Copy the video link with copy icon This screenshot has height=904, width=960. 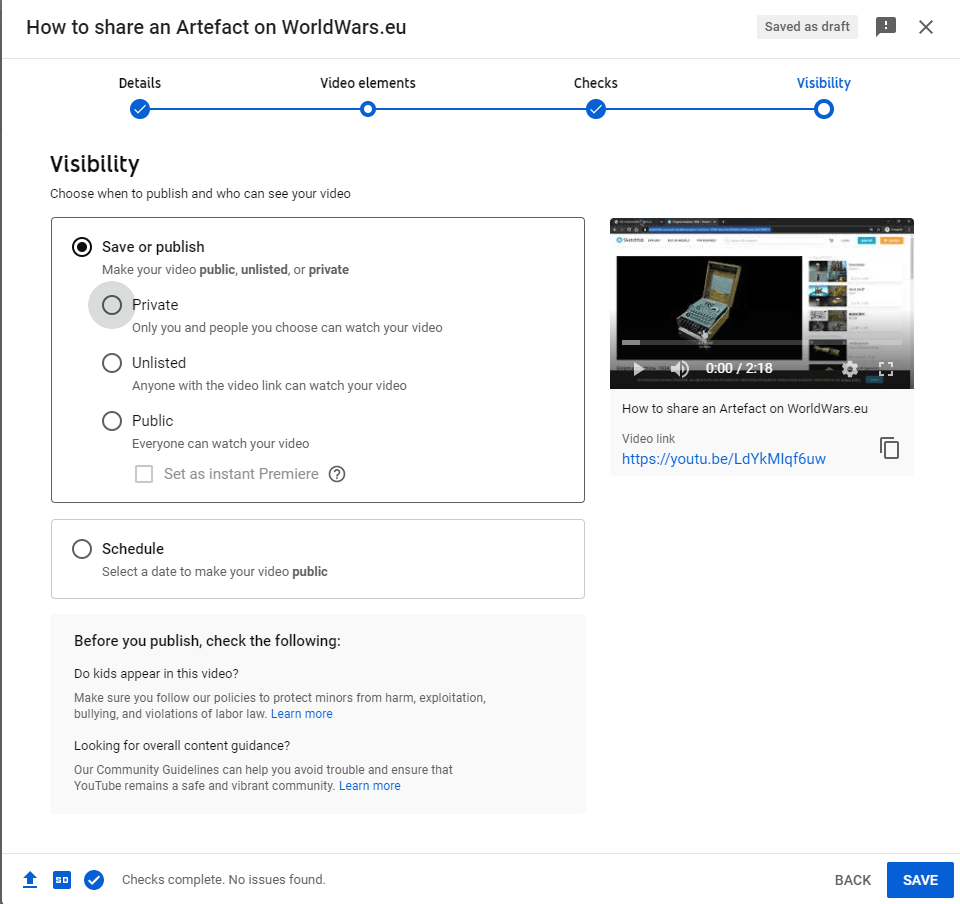[889, 448]
